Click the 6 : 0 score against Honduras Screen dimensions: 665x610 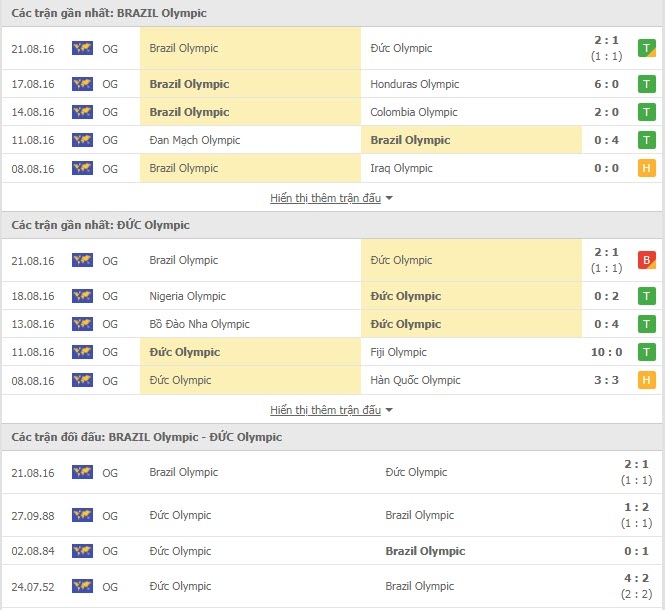click(x=606, y=84)
